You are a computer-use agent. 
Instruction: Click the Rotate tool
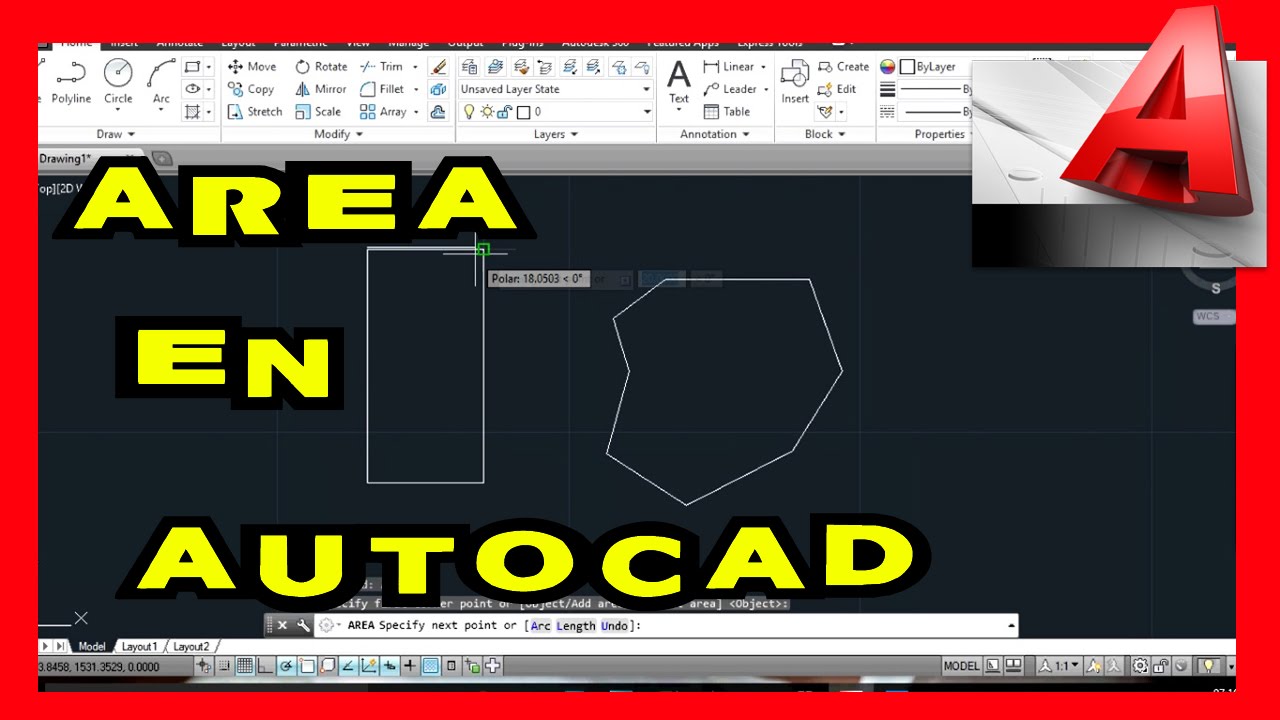pyautogui.click(x=321, y=67)
